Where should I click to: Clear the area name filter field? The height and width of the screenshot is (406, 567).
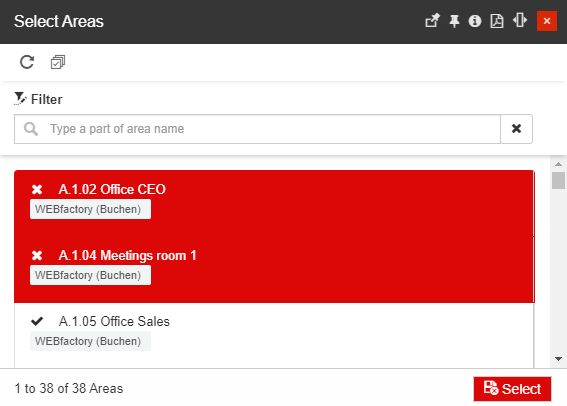[516, 129]
